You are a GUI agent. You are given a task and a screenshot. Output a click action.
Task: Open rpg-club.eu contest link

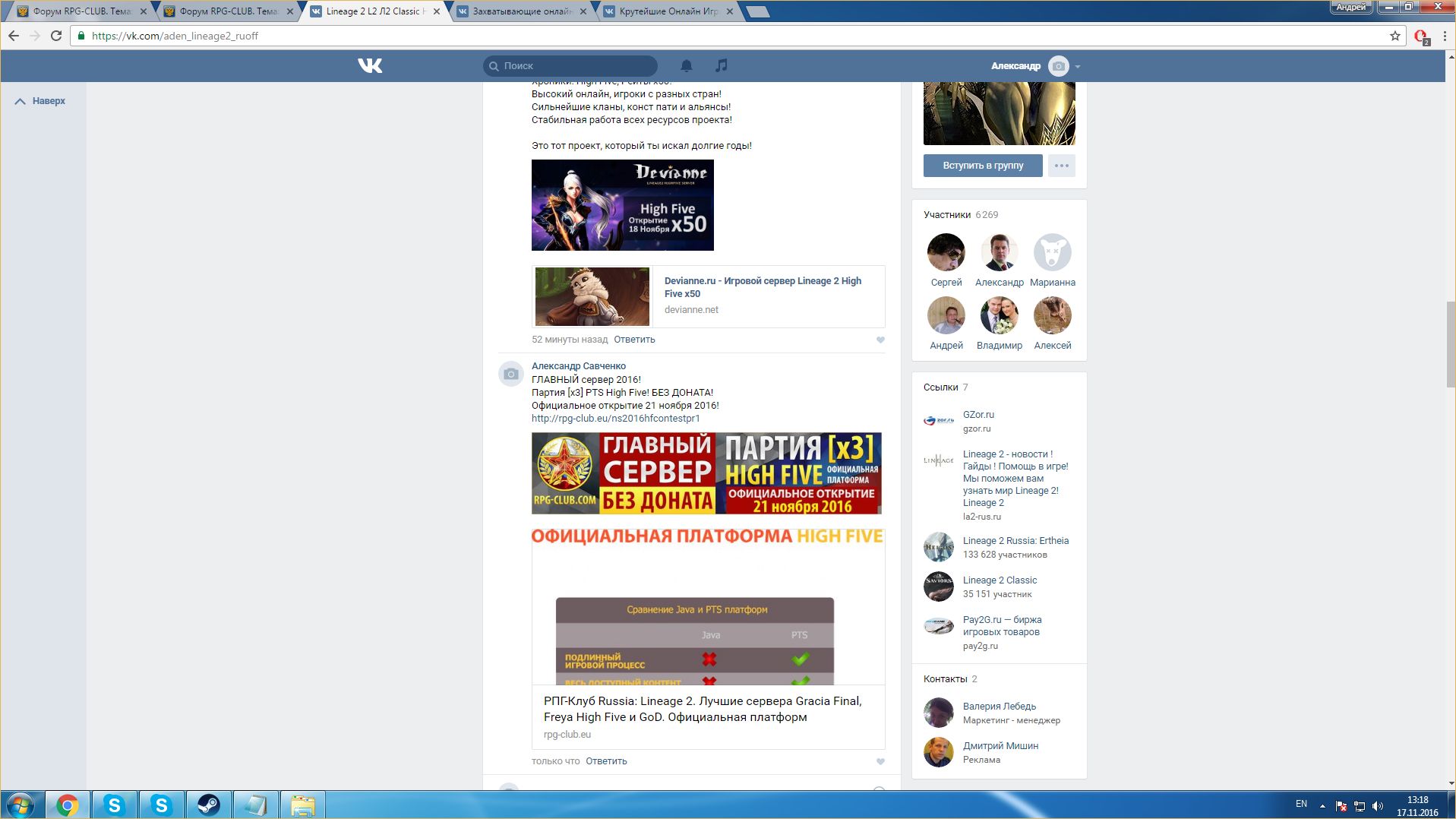[616, 419]
